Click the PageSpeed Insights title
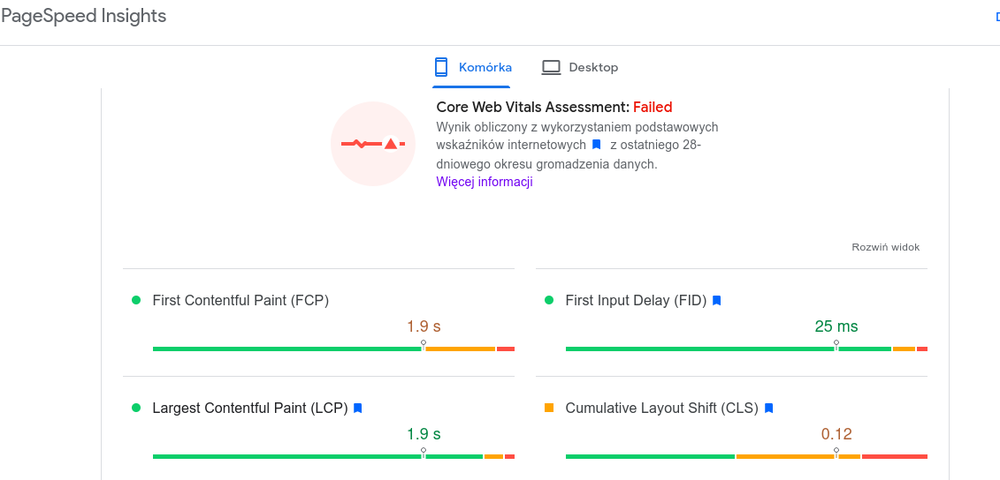1000x480 pixels. (84, 16)
